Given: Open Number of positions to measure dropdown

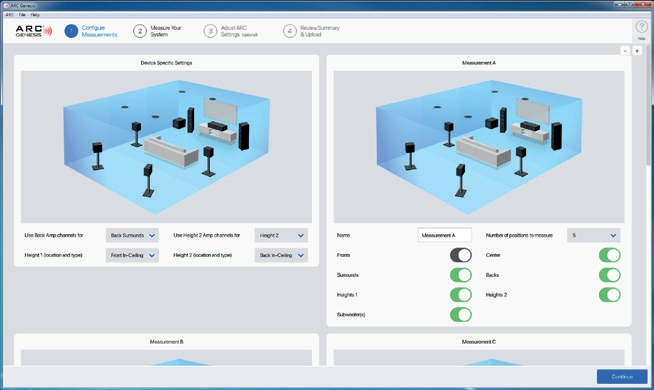Looking at the screenshot, I should [x=594, y=235].
